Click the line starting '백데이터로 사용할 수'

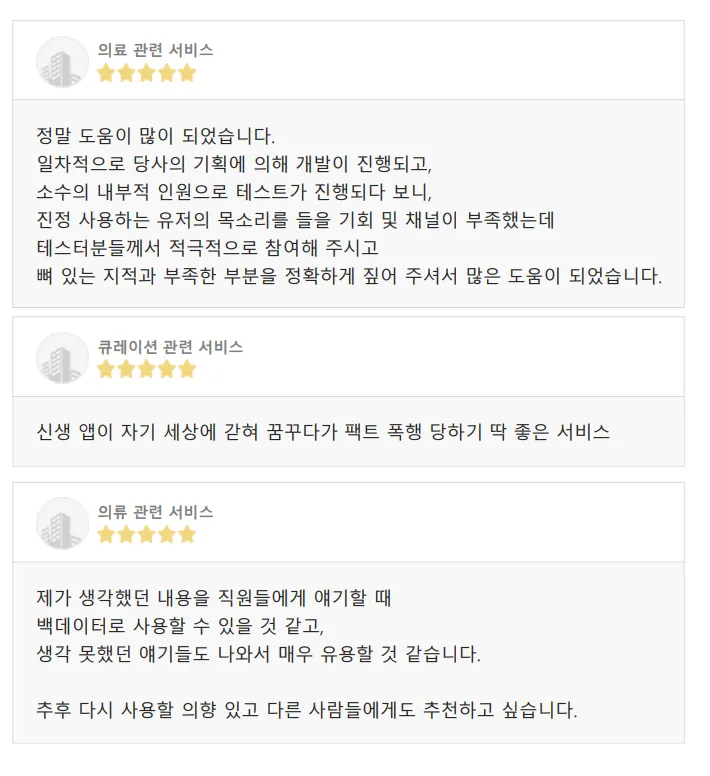tap(180, 626)
